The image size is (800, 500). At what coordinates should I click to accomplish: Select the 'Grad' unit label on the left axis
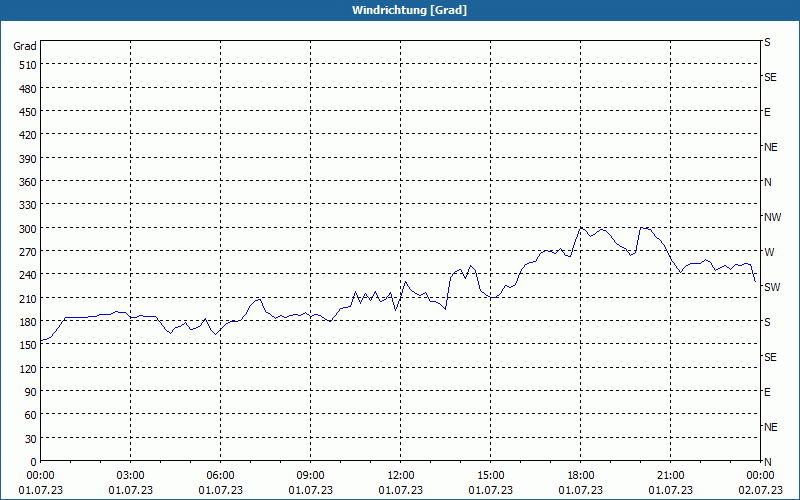[x=25, y=46]
